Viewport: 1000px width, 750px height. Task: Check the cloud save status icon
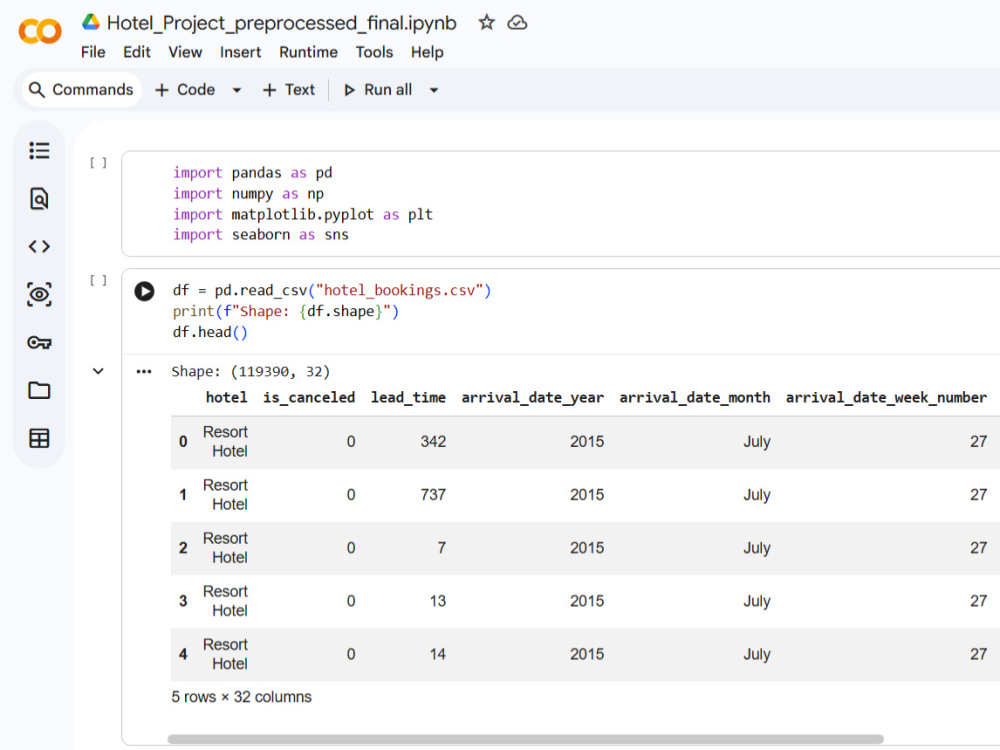(517, 23)
